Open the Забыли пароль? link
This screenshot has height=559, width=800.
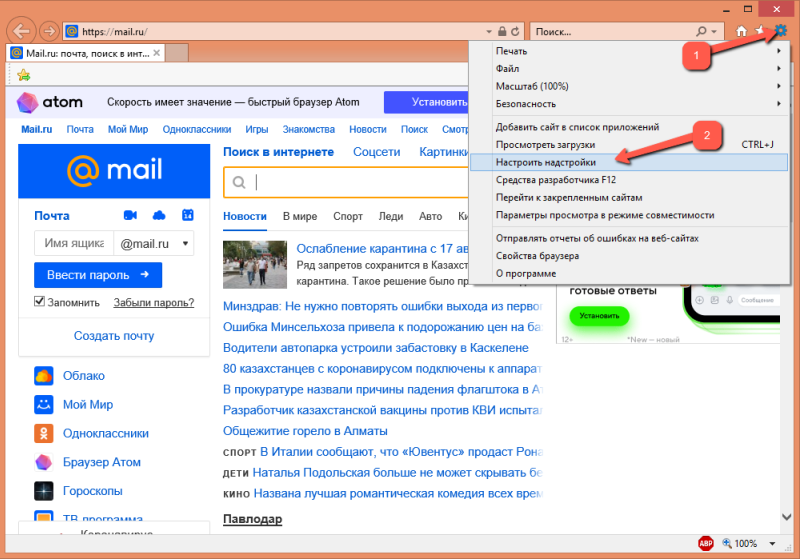point(154,302)
